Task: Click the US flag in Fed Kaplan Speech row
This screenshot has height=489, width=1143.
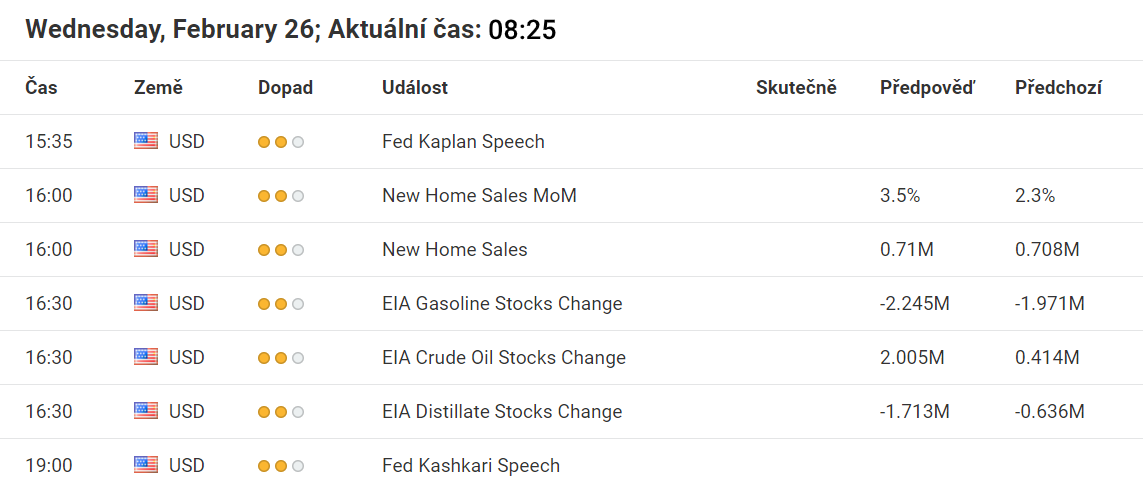Action: coord(146,141)
